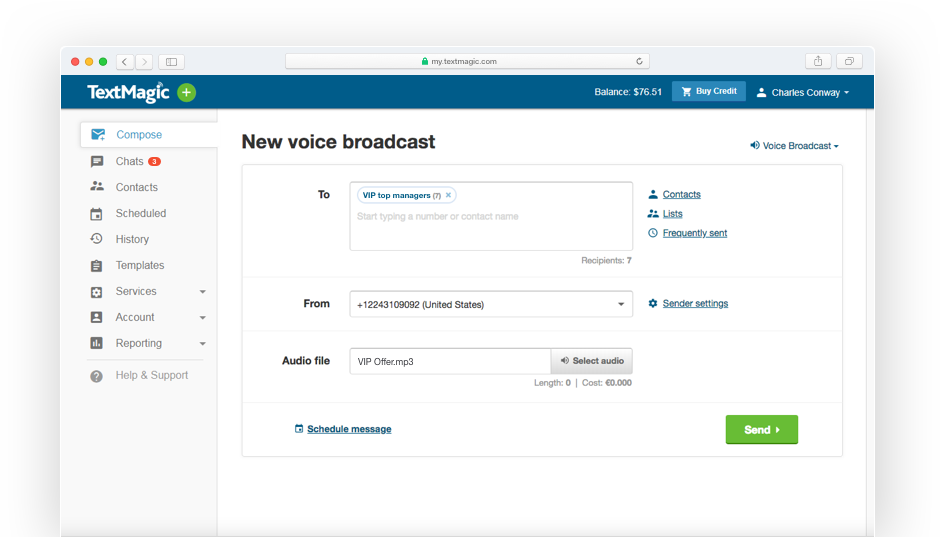Click the person icon next to Contacts link
Image resolution: width=940 pixels, height=537 pixels.
pos(653,194)
